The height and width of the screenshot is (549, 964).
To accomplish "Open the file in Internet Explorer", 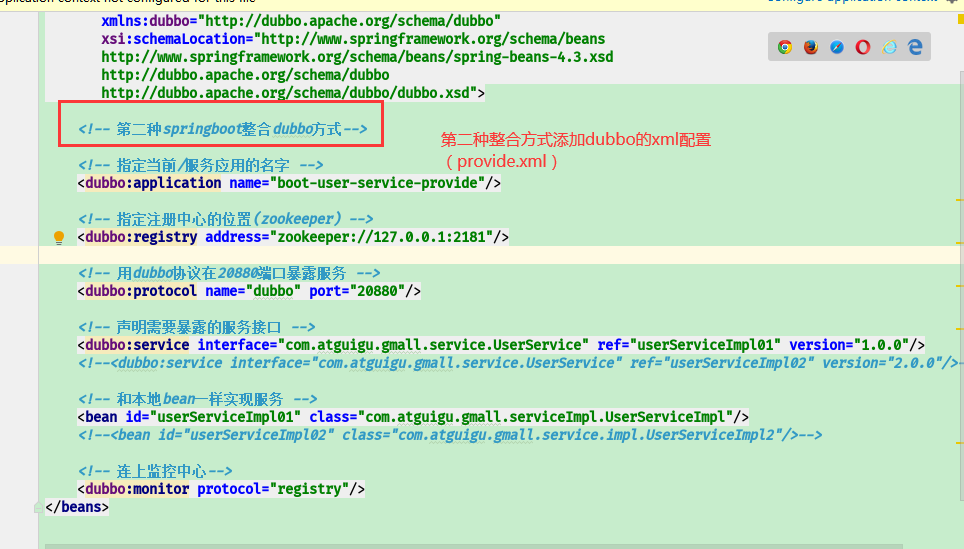I will tap(889, 47).
